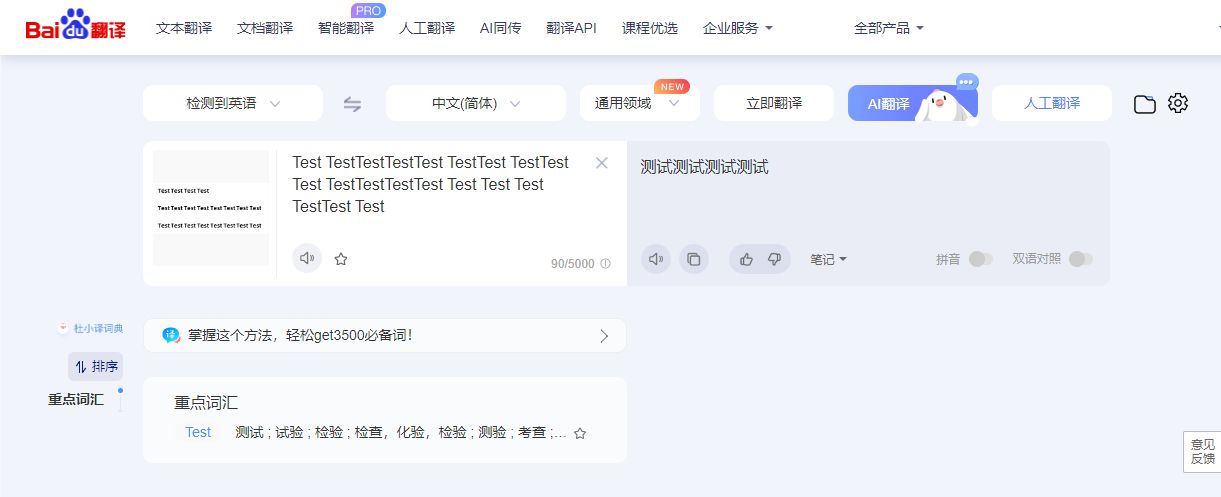The image size is (1221, 497).
Task: Go to 文本翻译 tab
Action: coord(184,28)
